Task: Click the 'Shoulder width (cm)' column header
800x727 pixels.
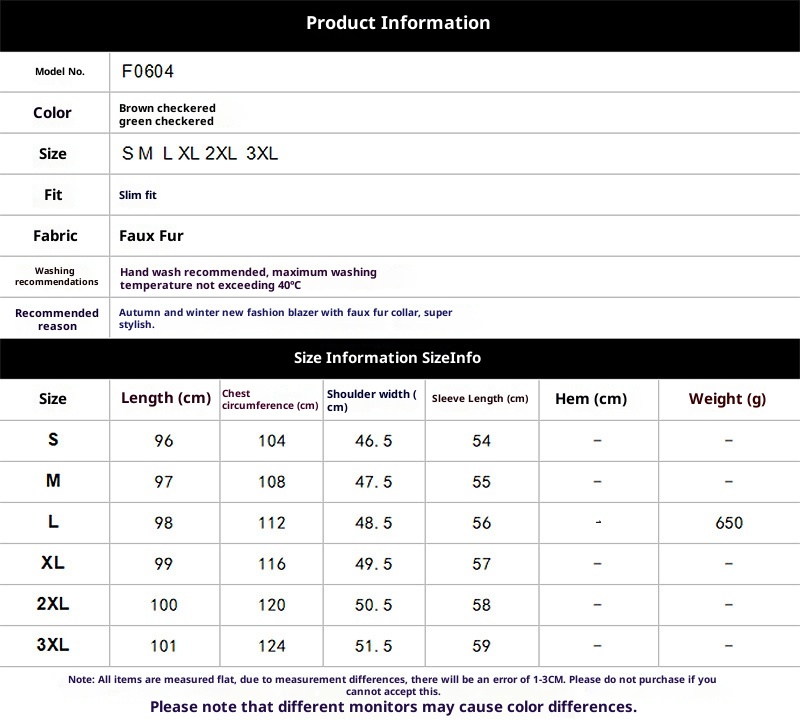Action: tap(372, 400)
